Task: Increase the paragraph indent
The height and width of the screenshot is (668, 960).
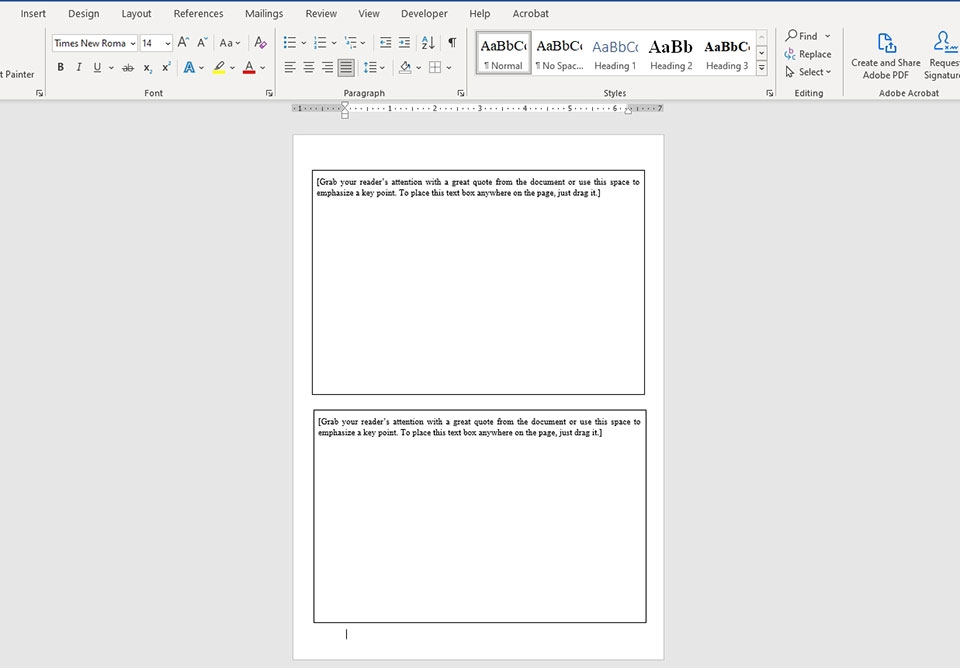Action: 404,43
